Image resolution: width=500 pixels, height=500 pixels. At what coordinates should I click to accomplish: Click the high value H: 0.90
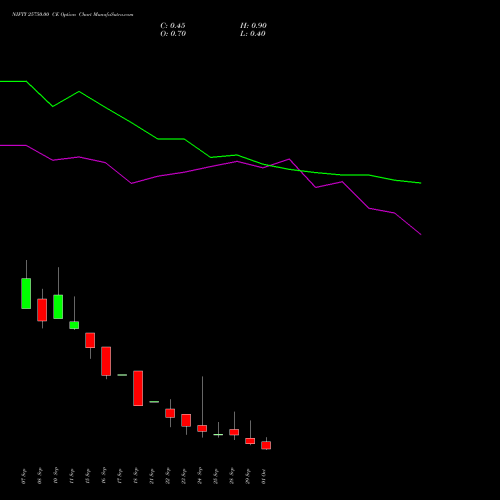point(253,26)
